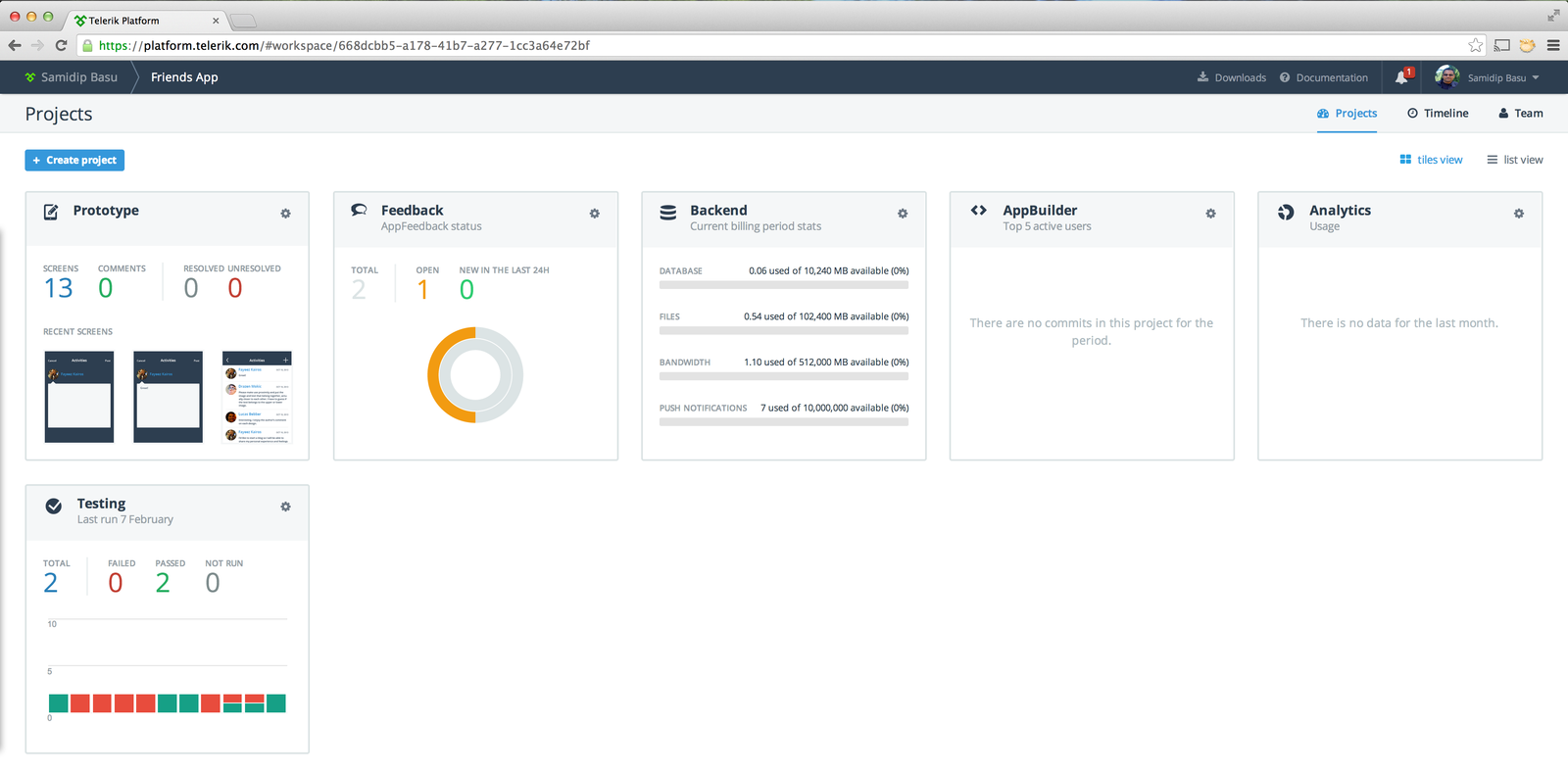The width and height of the screenshot is (1568, 774).
Task: Click the failed tests count 0
Action: coord(116,583)
